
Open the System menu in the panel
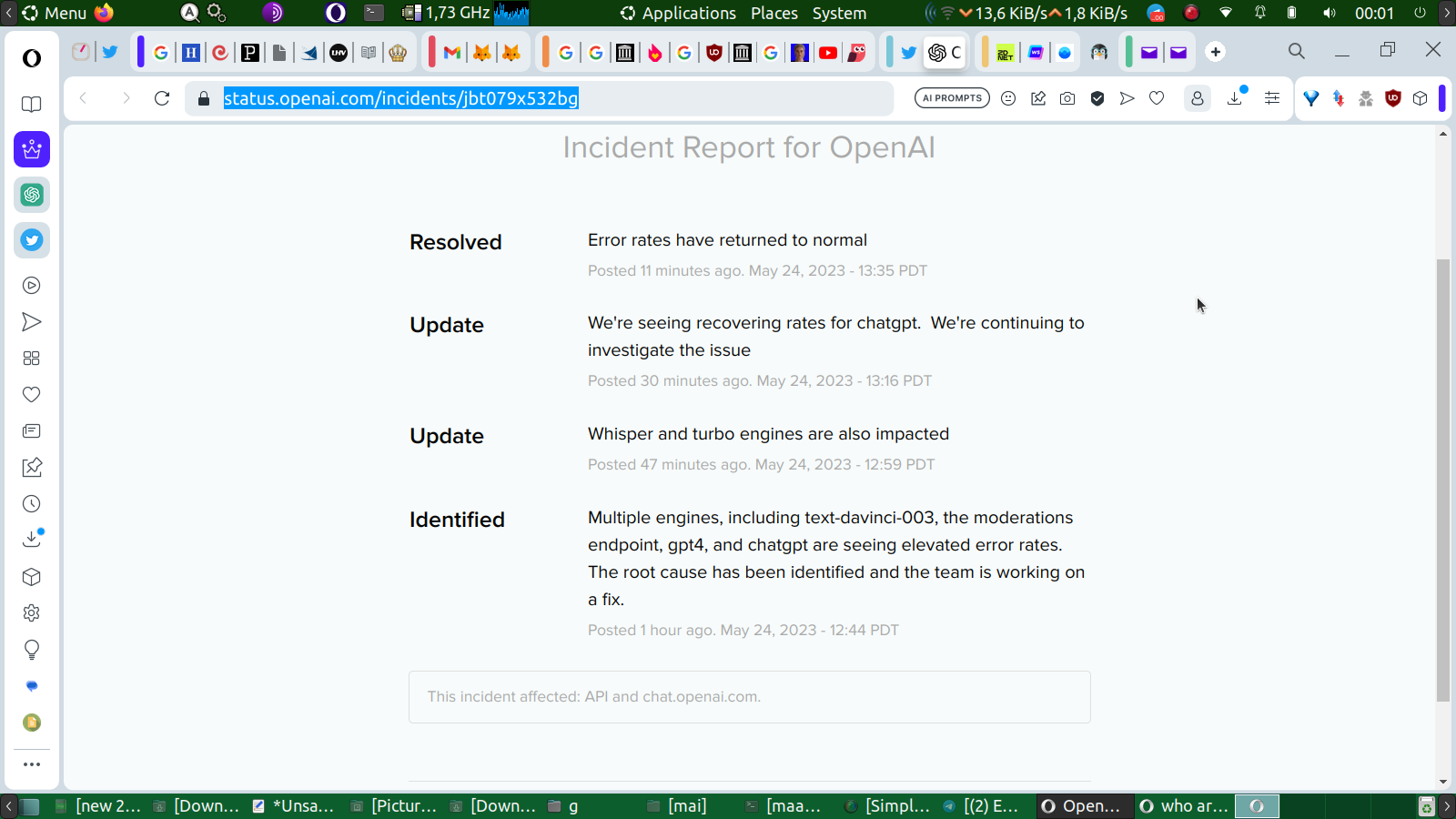click(x=839, y=13)
